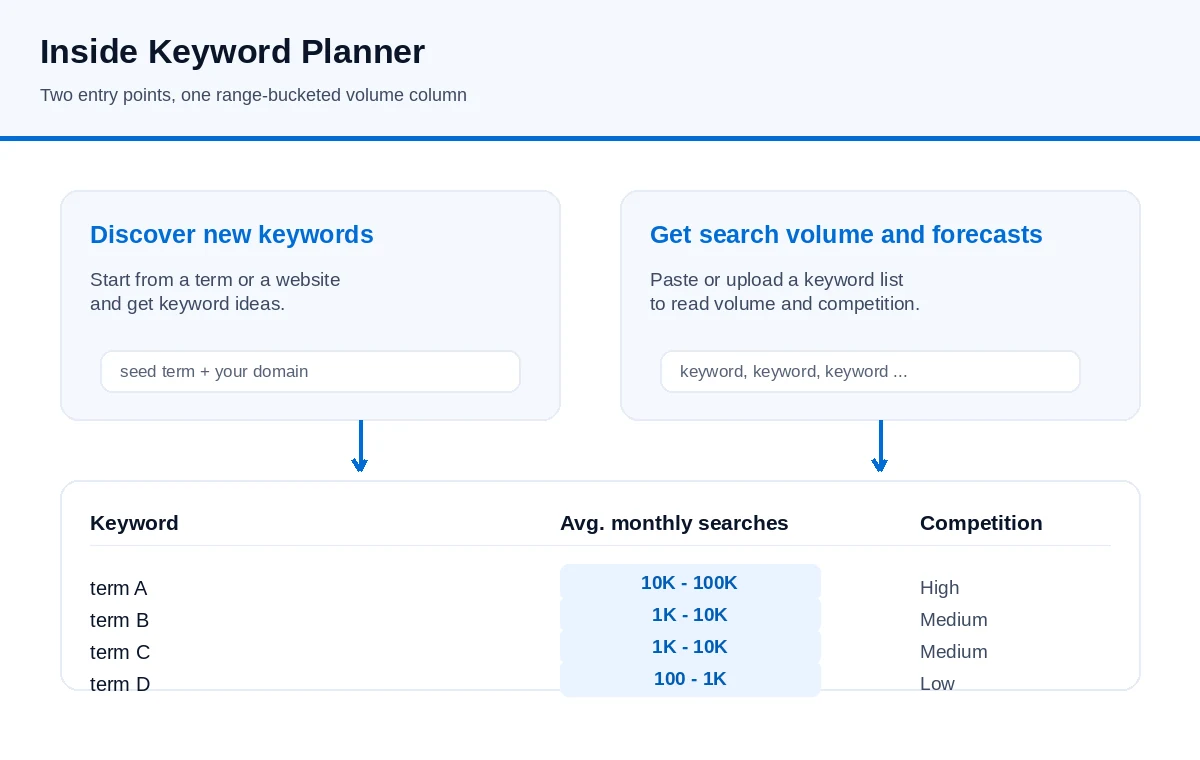Viewport: 1200px width, 760px height.
Task: Click the 'keyword, keyword, keyword ...' input field
Action: click(870, 371)
